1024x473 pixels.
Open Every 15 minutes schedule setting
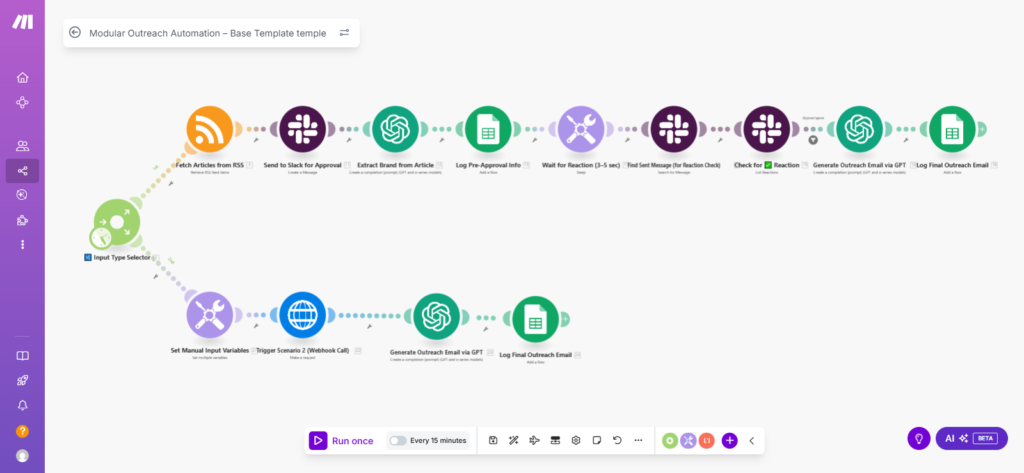[438, 441]
